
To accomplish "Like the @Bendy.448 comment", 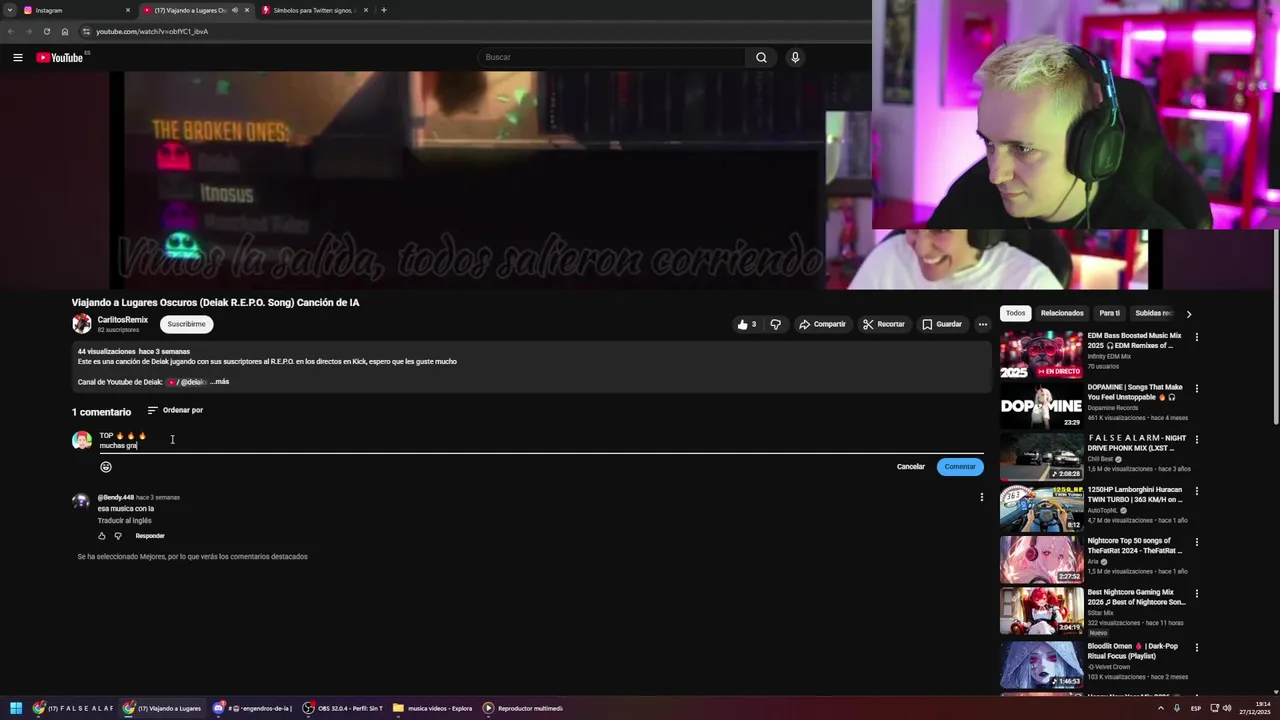I will click(x=102, y=536).
